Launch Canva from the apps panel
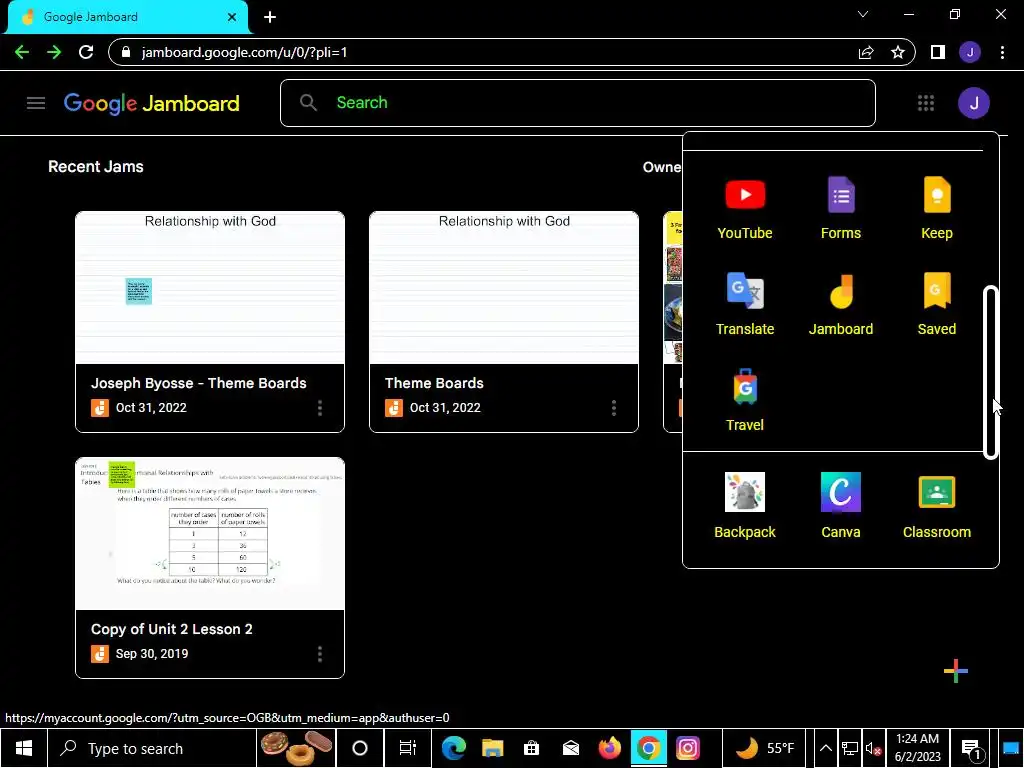 tap(840, 506)
